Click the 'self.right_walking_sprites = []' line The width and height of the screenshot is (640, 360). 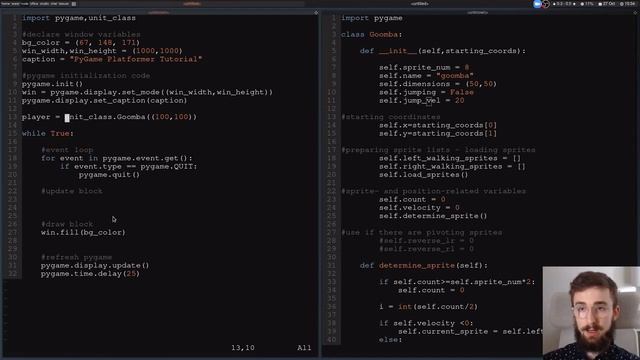pos(452,167)
